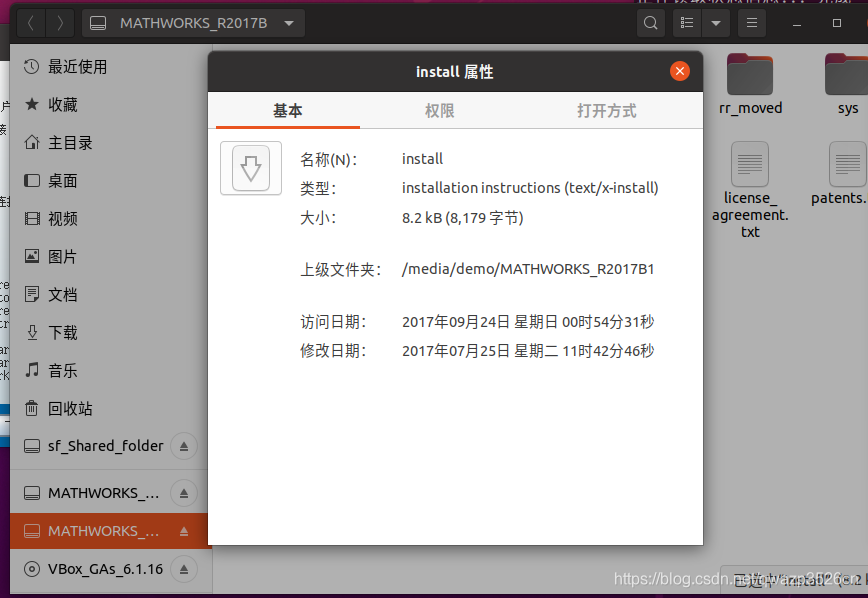Click the search magnifier icon
The width and height of the screenshot is (868, 598).
(x=650, y=23)
